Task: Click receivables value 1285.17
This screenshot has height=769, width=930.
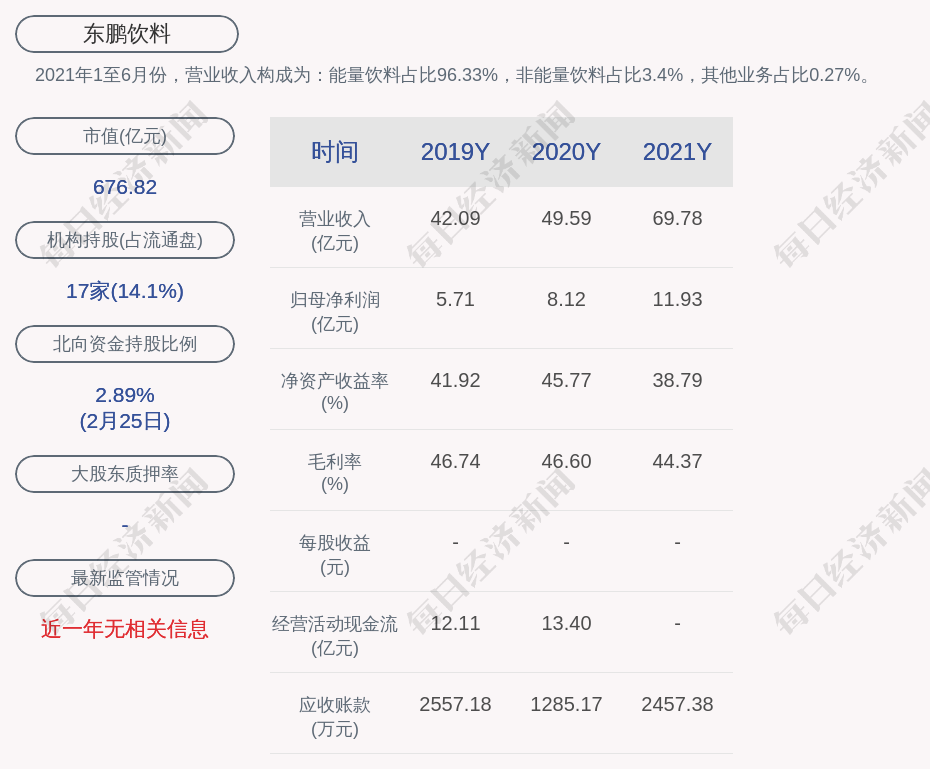Action: pos(566,704)
